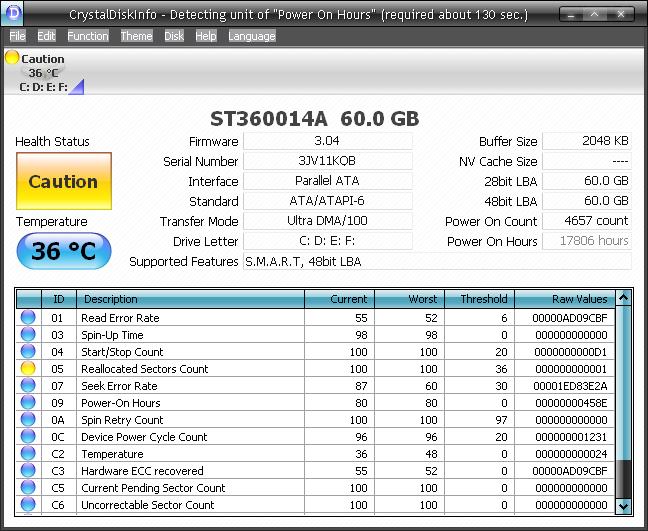
Task: Click the Transfer Mode field Ultra DMA/100
Action: pos(328,221)
